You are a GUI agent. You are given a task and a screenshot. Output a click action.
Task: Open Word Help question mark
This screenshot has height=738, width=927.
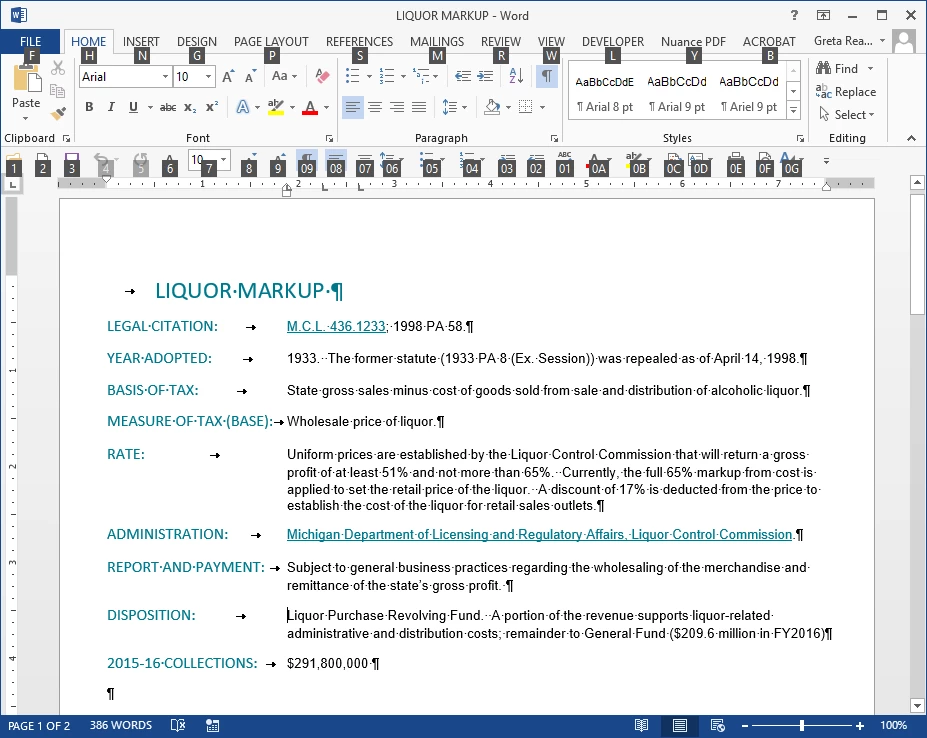click(x=795, y=15)
